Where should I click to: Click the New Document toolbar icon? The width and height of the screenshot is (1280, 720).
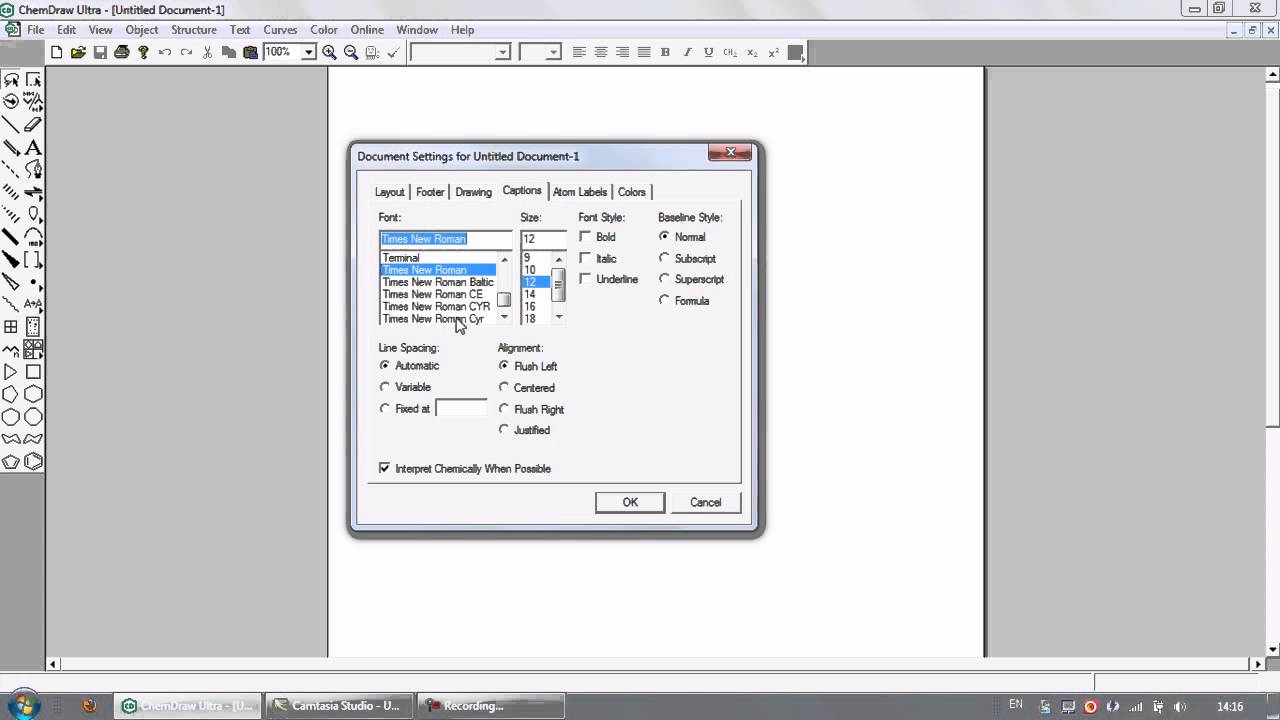pos(56,52)
